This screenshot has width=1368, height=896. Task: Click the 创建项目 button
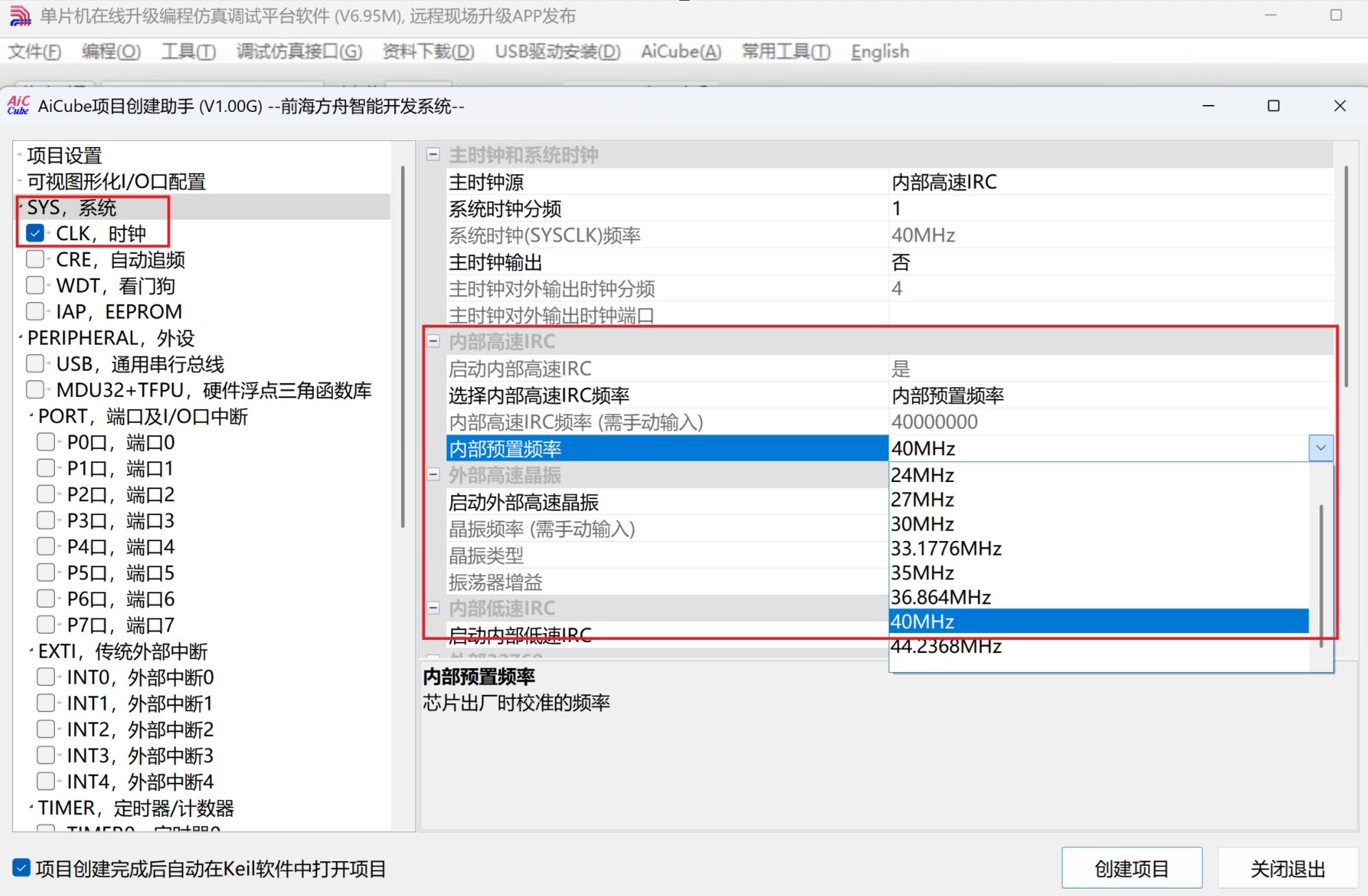[x=1132, y=869]
